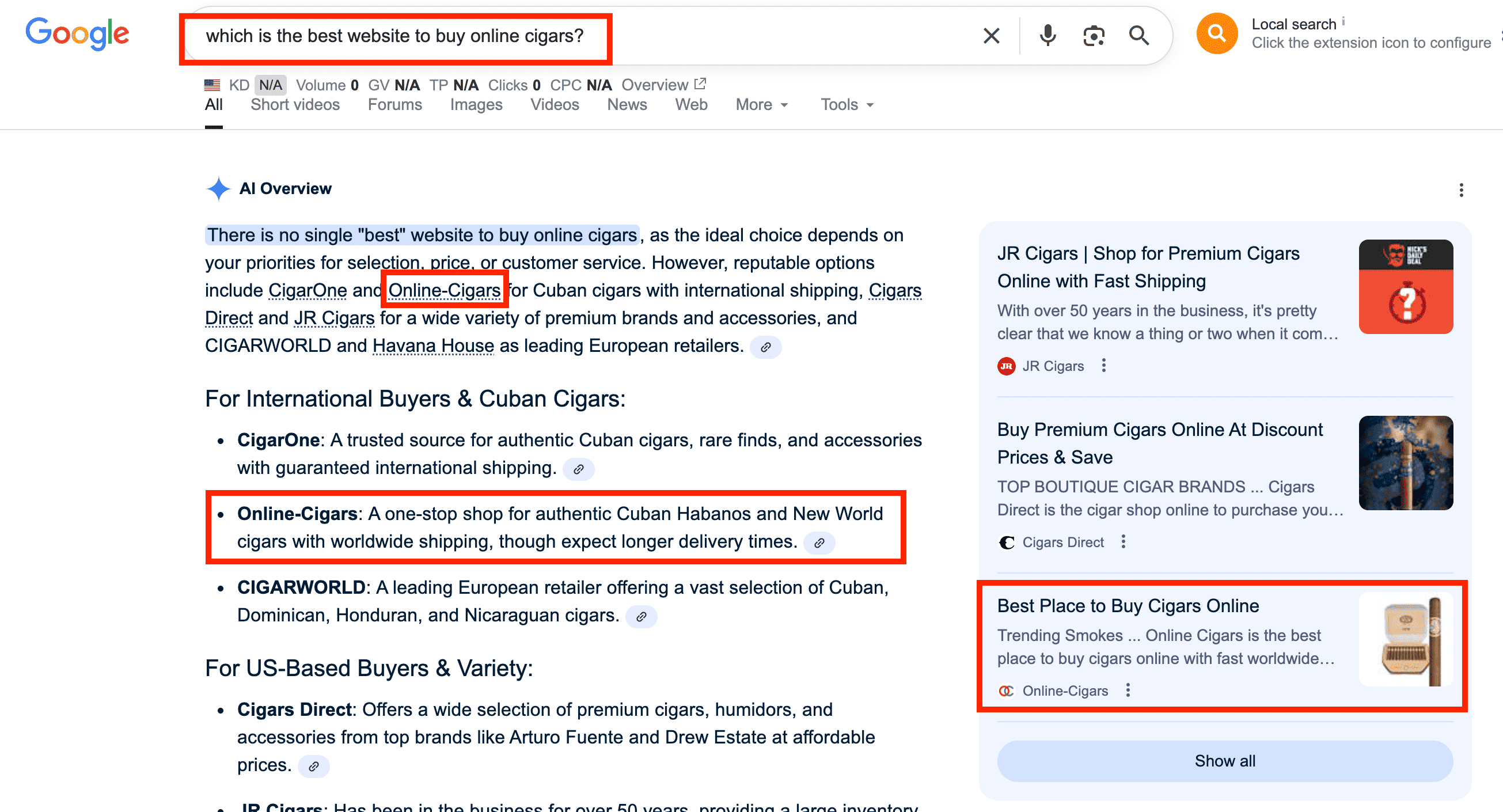
Task: Switch to Videos tab
Action: (x=555, y=105)
